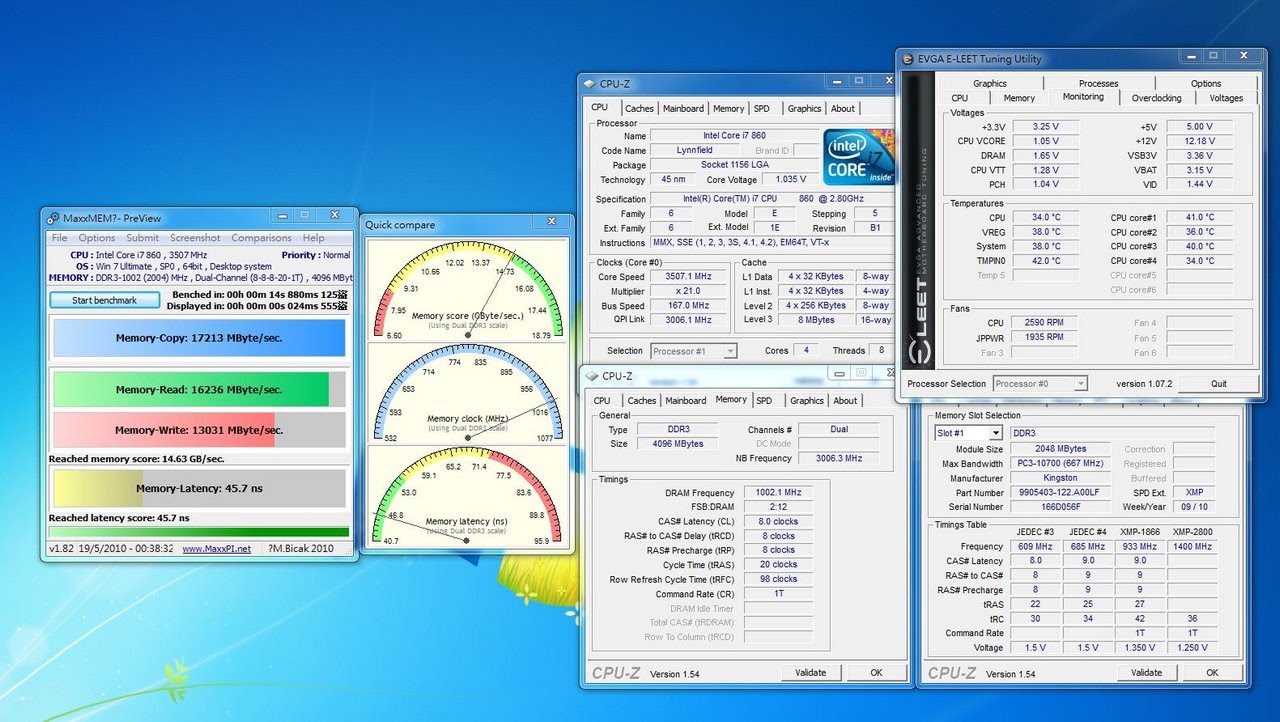Click Validate in the CPU-Z SPD window
Viewport: 1280px width, 722px height.
click(x=1146, y=673)
